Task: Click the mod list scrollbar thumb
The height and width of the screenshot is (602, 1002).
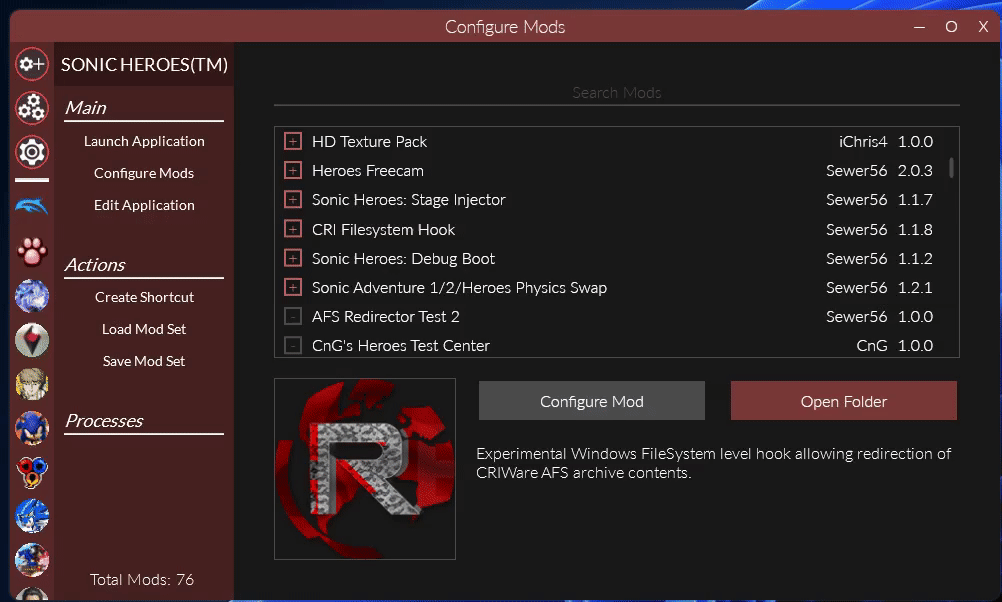Action: (952, 167)
